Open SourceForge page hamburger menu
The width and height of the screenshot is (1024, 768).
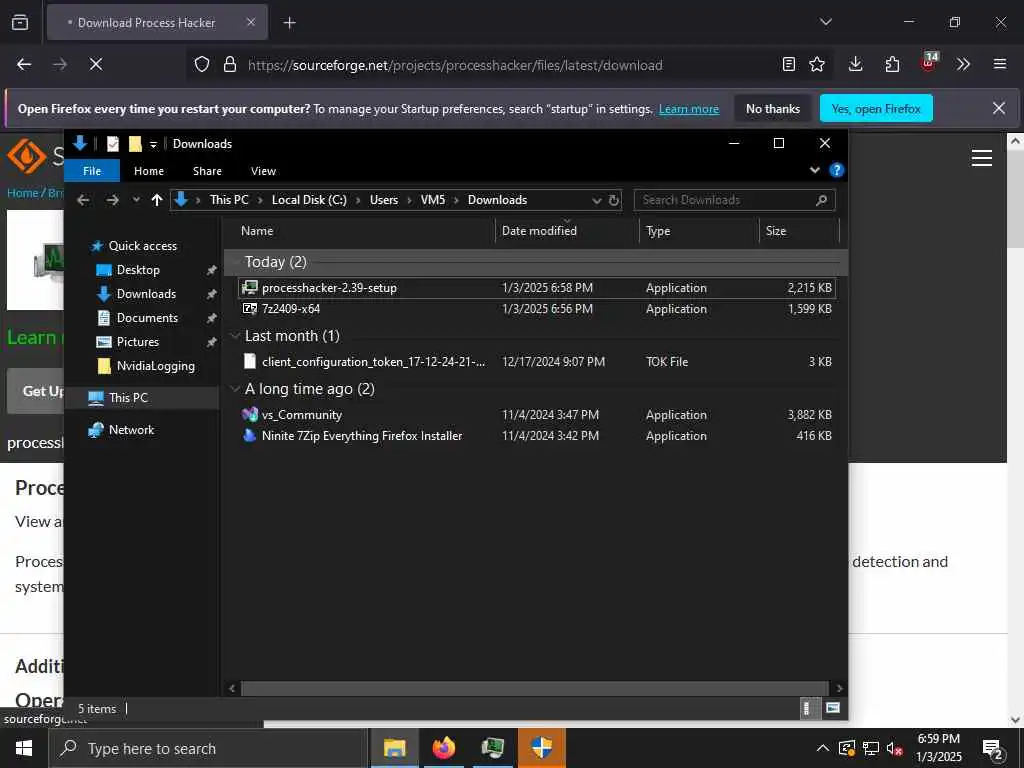(x=982, y=158)
